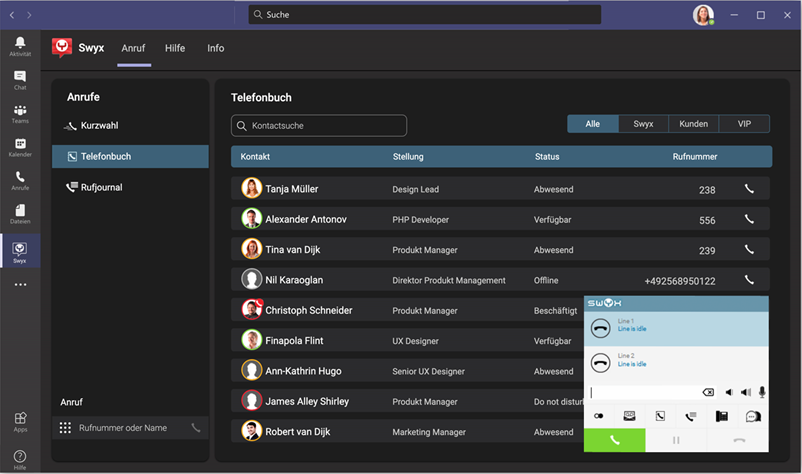Image resolution: width=802 pixels, height=474 pixels.
Task: Go forward with the right arrow
Action: point(29,15)
